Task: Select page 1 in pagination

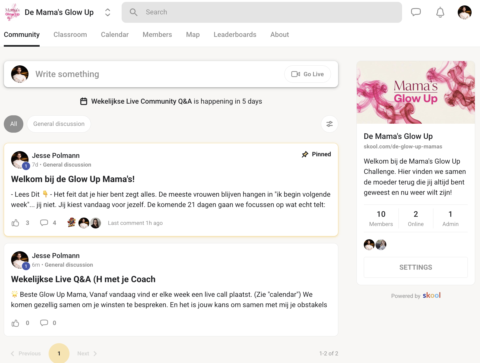Action: coord(59,353)
